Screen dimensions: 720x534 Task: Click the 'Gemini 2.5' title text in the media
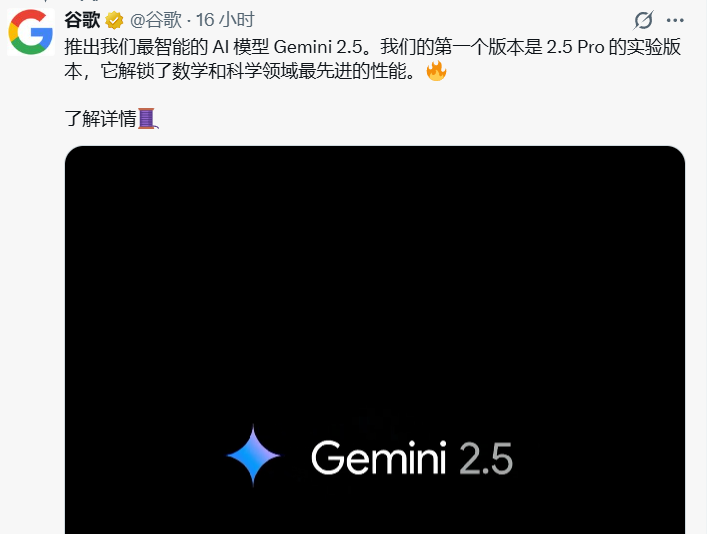click(x=412, y=457)
